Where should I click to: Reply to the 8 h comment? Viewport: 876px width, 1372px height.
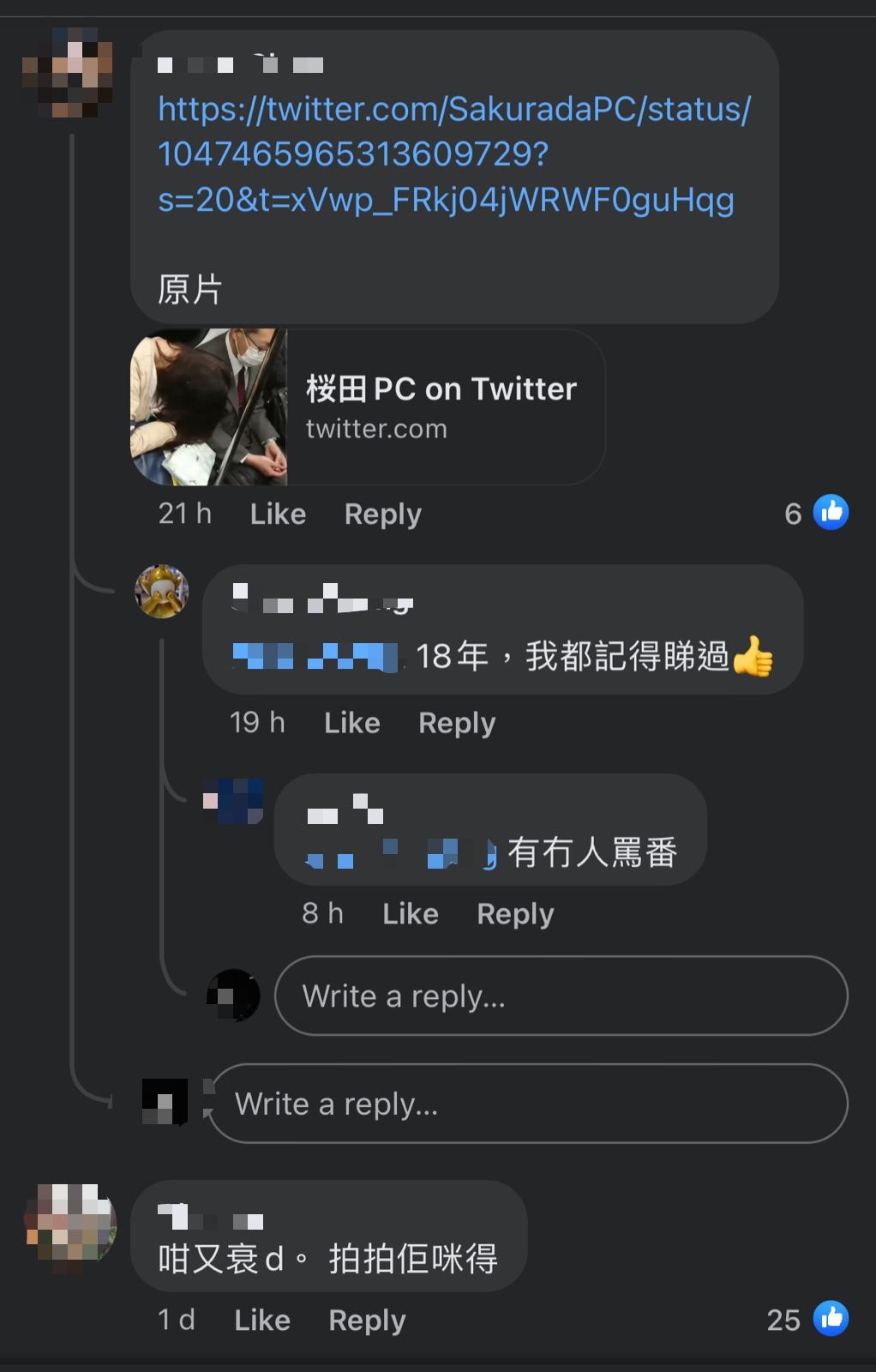[515, 914]
